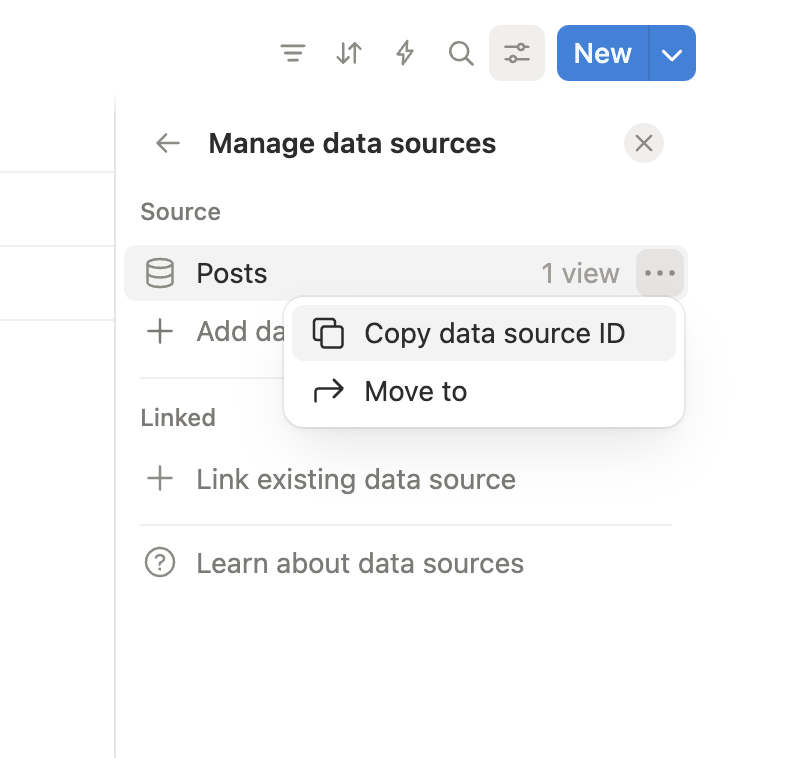Open view settings via the sliders icon
This screenshot has height=758, width=810.
517,53
